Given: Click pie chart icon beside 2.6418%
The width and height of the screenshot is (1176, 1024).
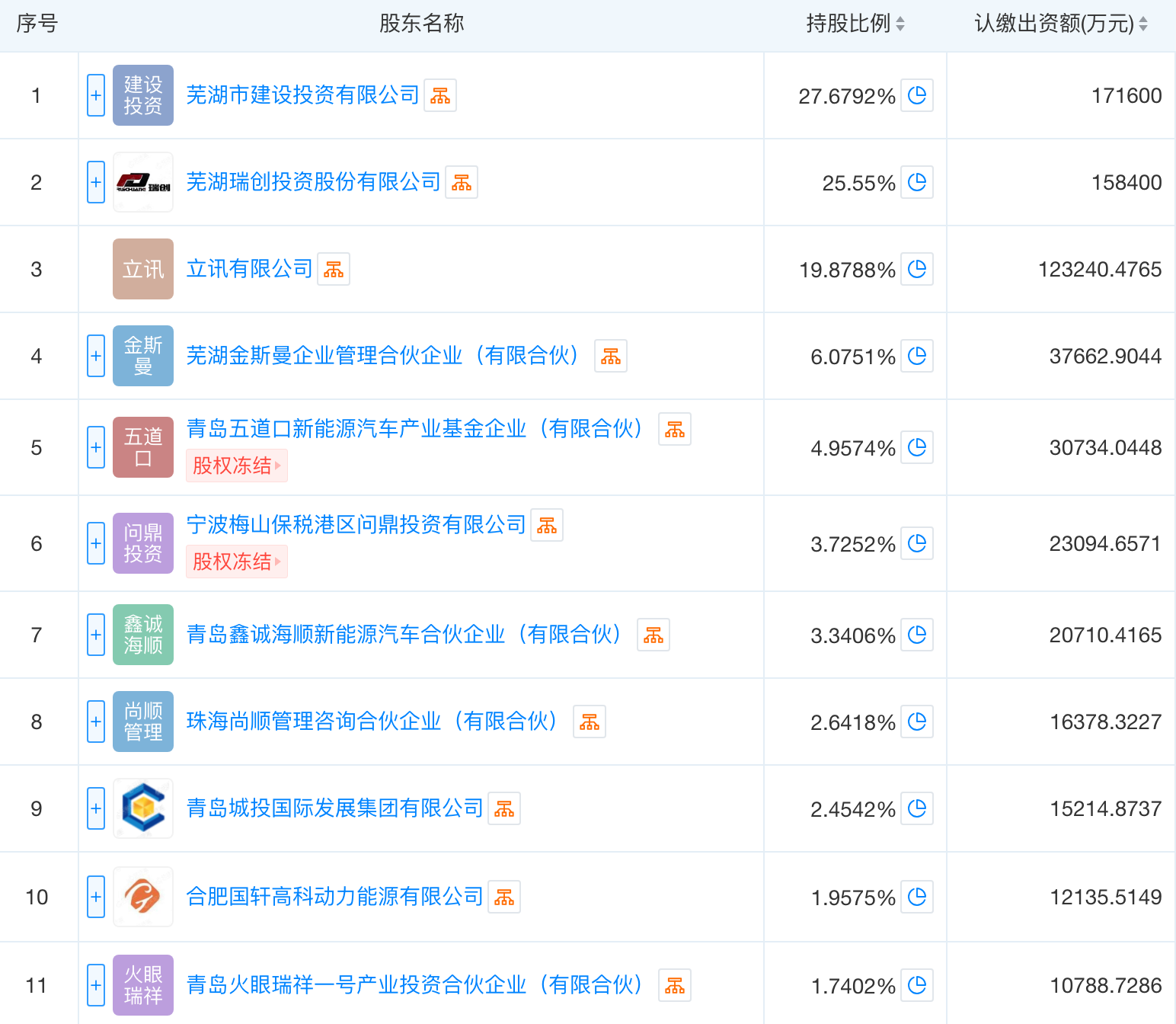Looking at the screenshot, I should point(917,722).
